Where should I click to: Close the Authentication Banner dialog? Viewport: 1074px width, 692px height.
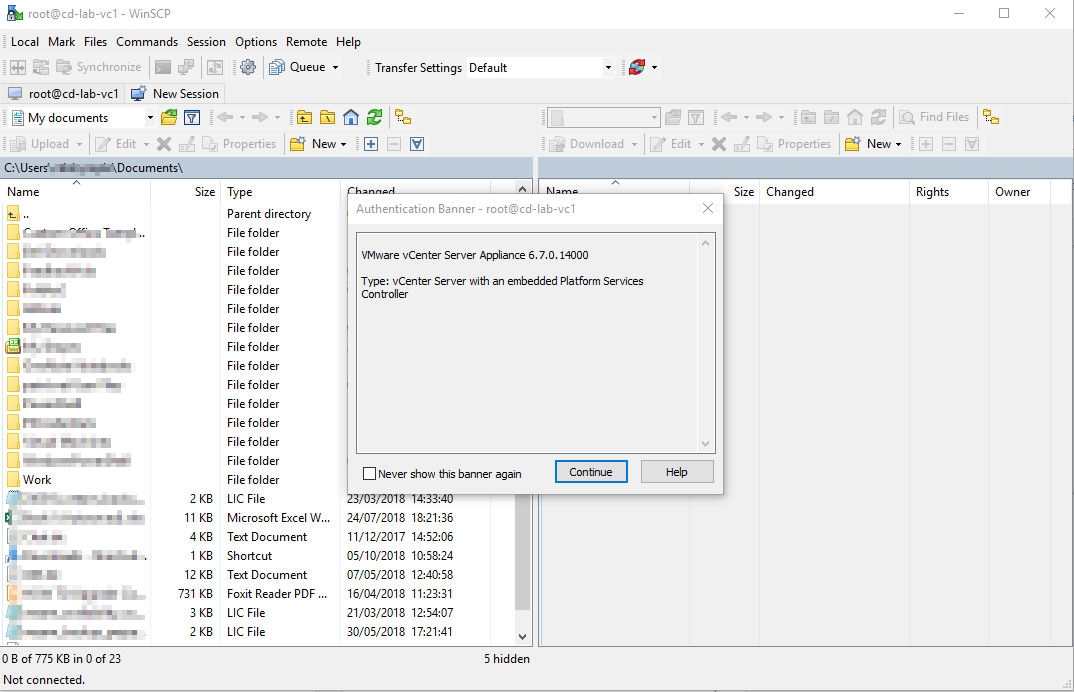(x=708, y=208)
